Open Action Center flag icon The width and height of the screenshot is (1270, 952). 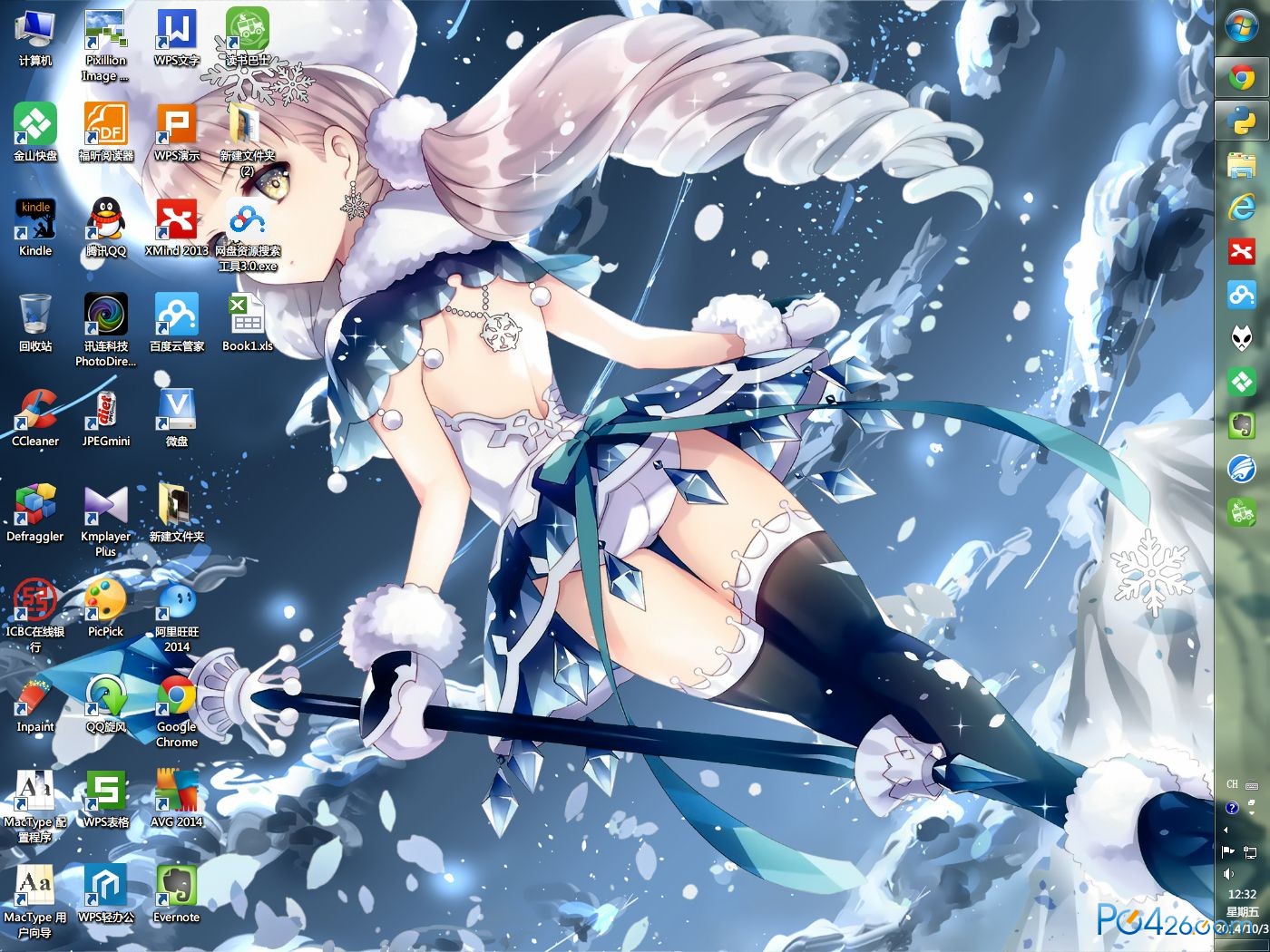click(x=1228, y=851)
